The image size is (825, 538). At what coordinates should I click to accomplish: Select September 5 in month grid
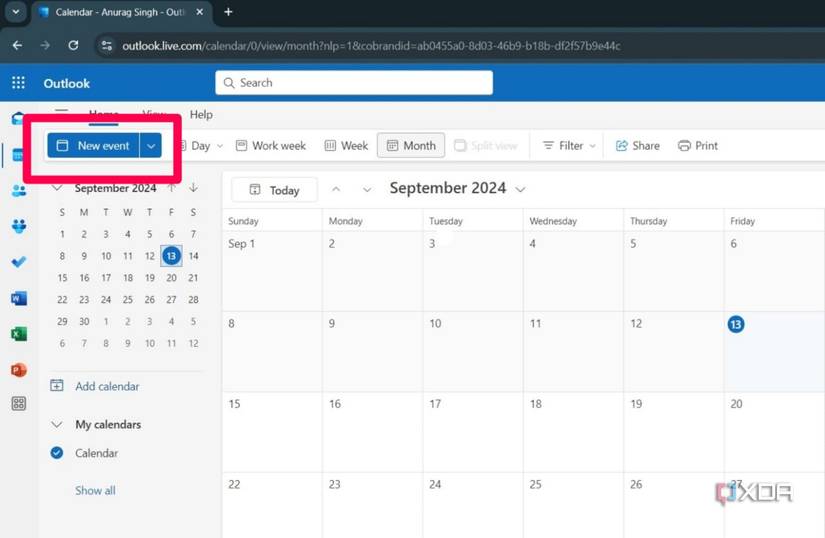(674, 271)
